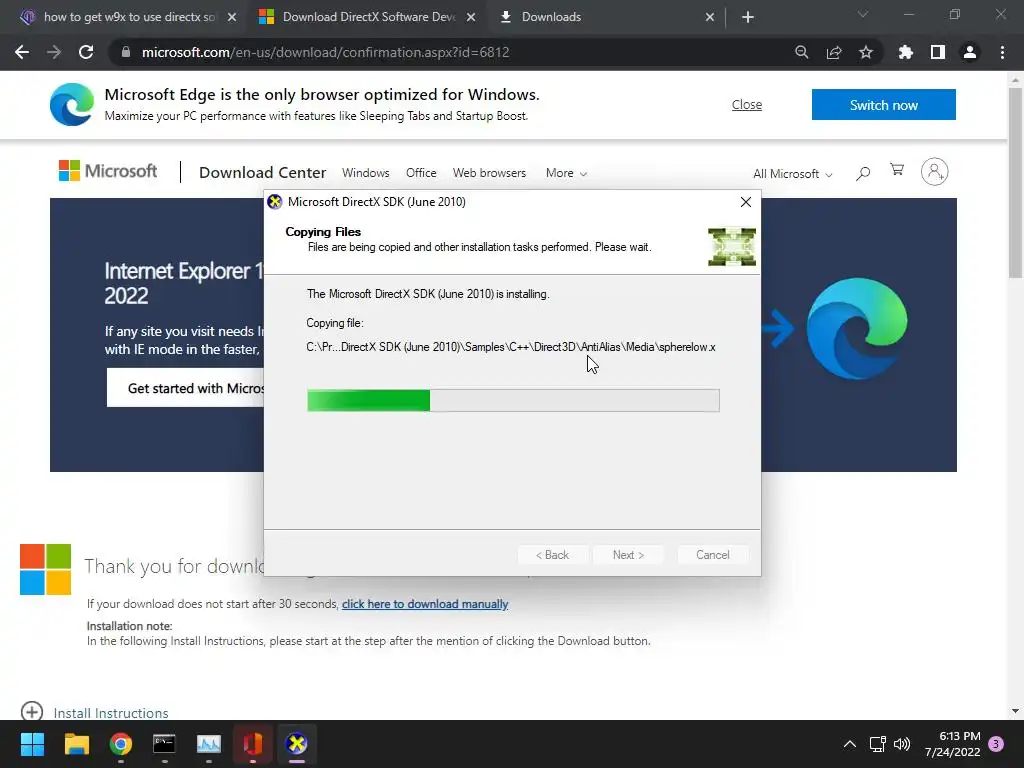Open the notification badge showing 3
The image size is (1024, 768).
(x=996, y=744)
